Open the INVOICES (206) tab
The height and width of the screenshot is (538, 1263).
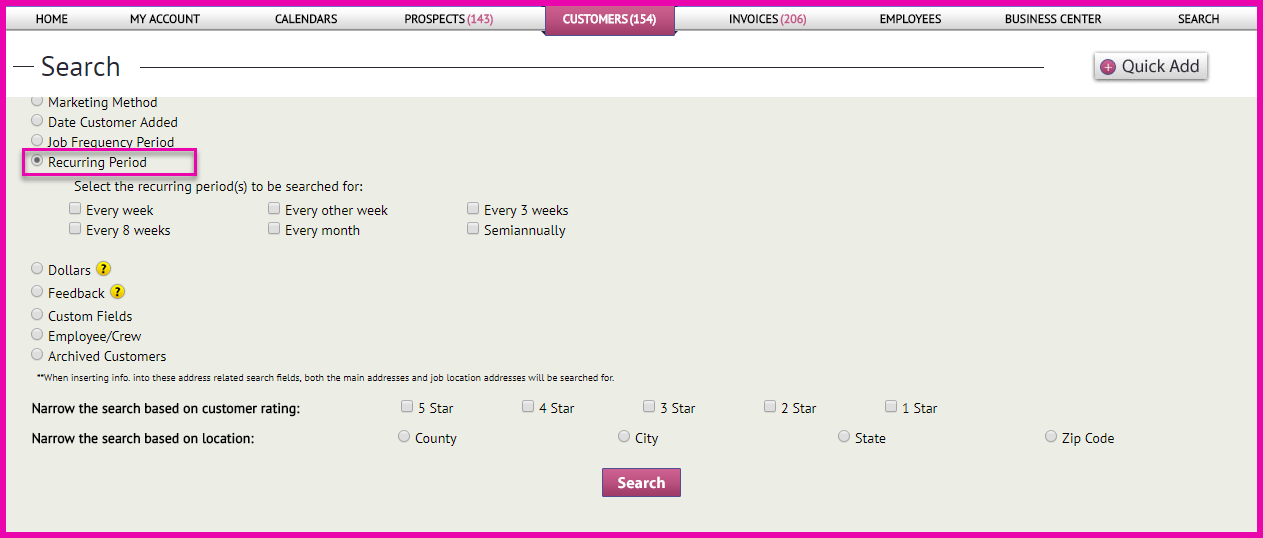point(767,19)
